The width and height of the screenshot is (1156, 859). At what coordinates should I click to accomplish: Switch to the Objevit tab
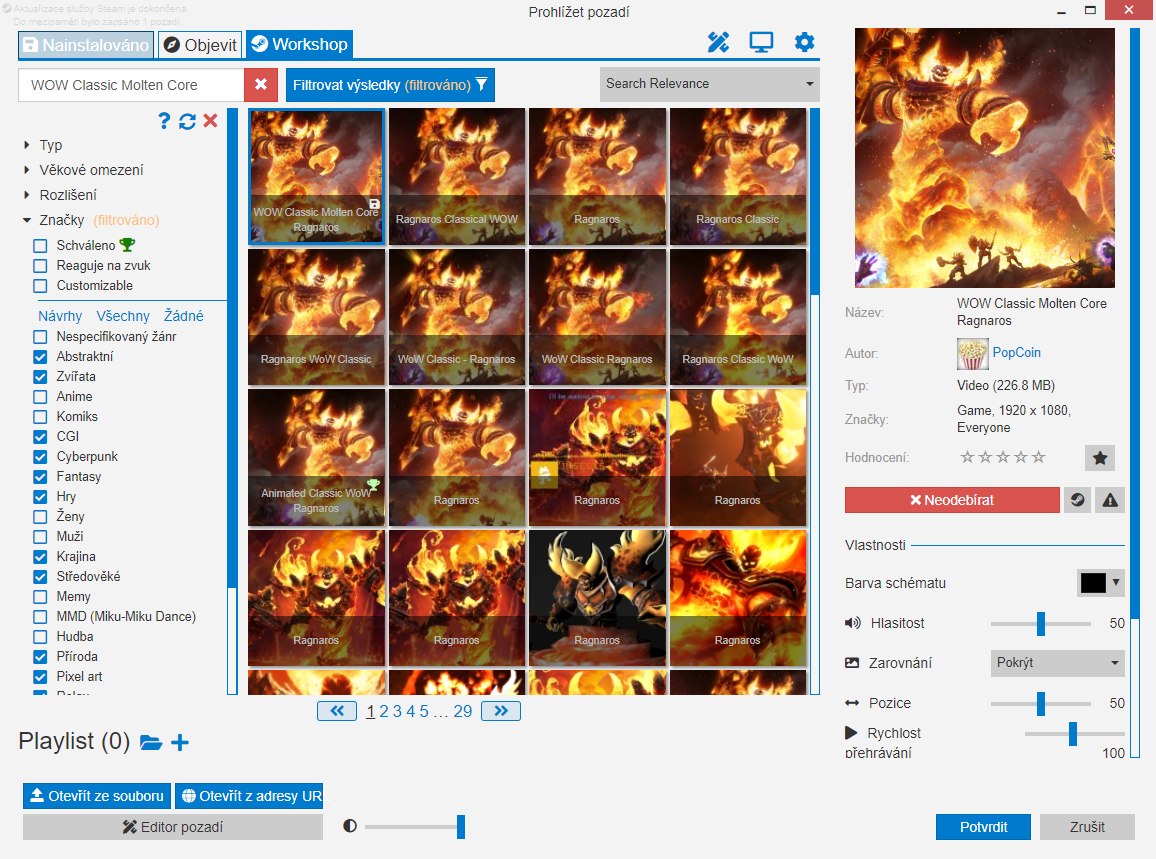click(x=201, y=45)
